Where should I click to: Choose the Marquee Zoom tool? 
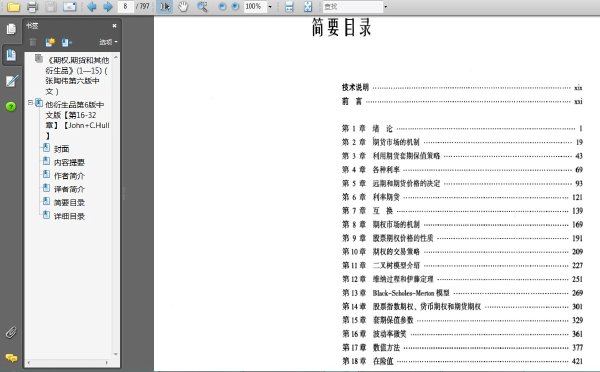click(x=202, y=7)
